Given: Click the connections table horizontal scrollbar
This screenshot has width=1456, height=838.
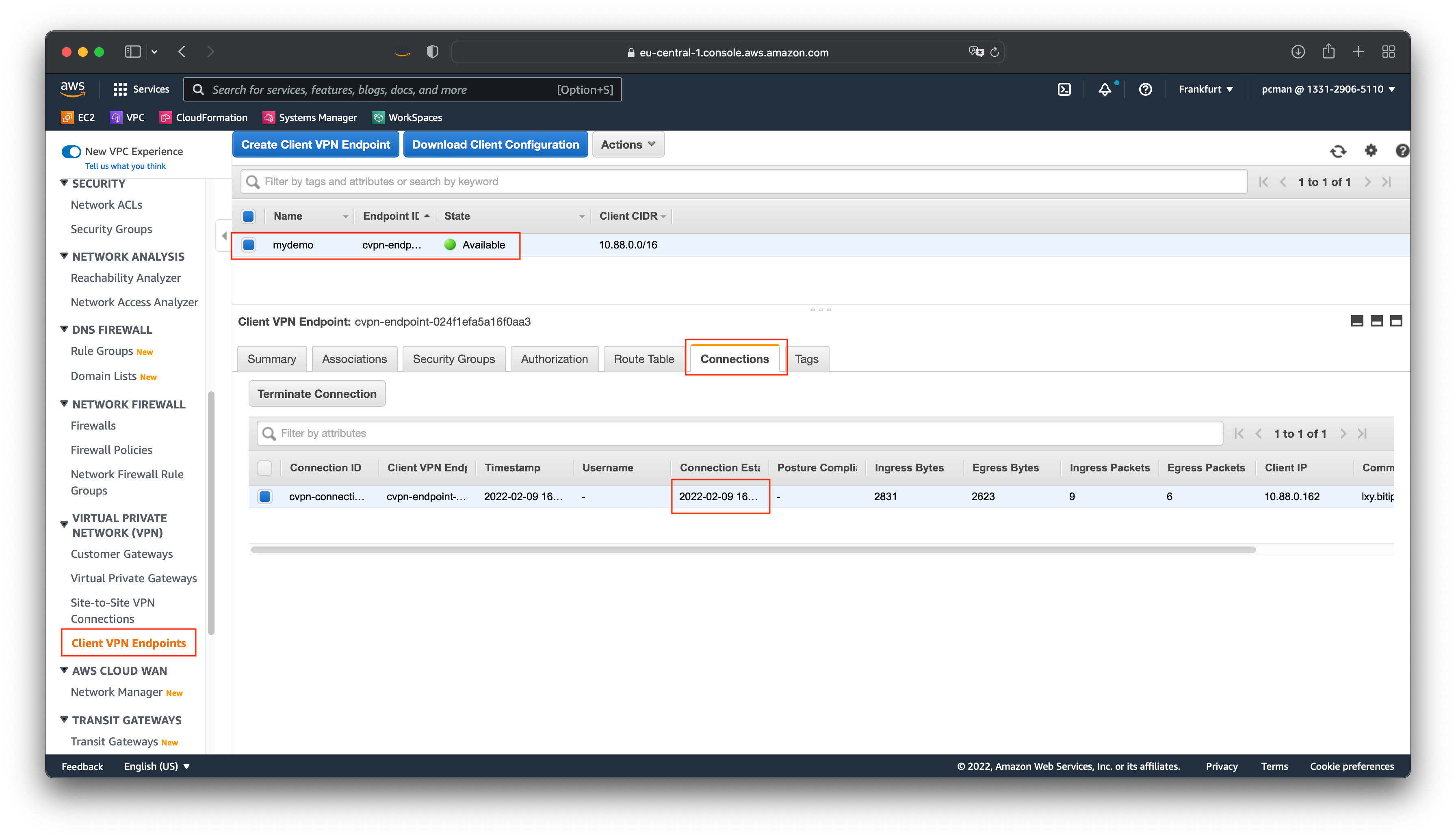Looking at the screenshot, I should 753,550.
